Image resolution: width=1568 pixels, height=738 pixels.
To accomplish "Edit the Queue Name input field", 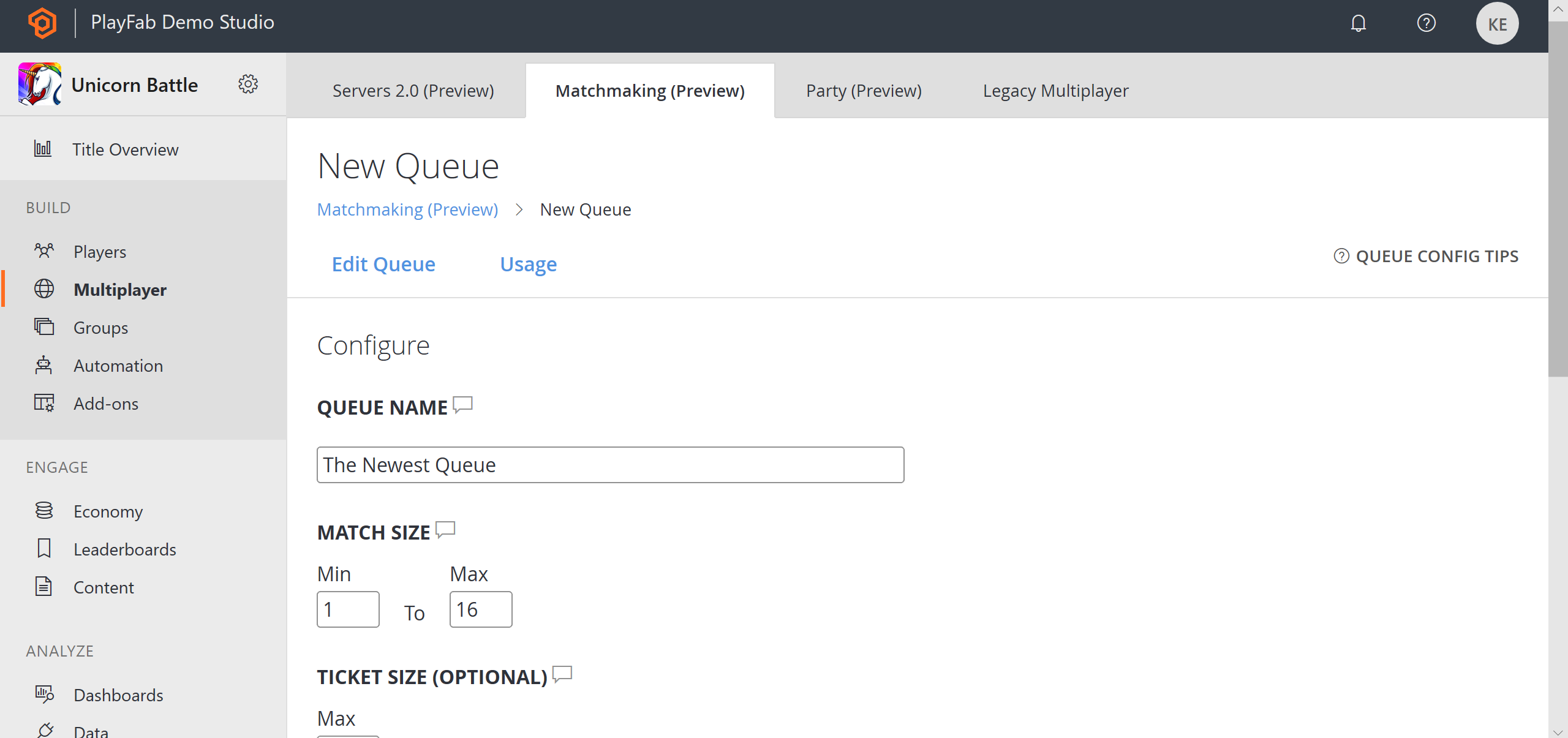I will click(x=610, y=464).
